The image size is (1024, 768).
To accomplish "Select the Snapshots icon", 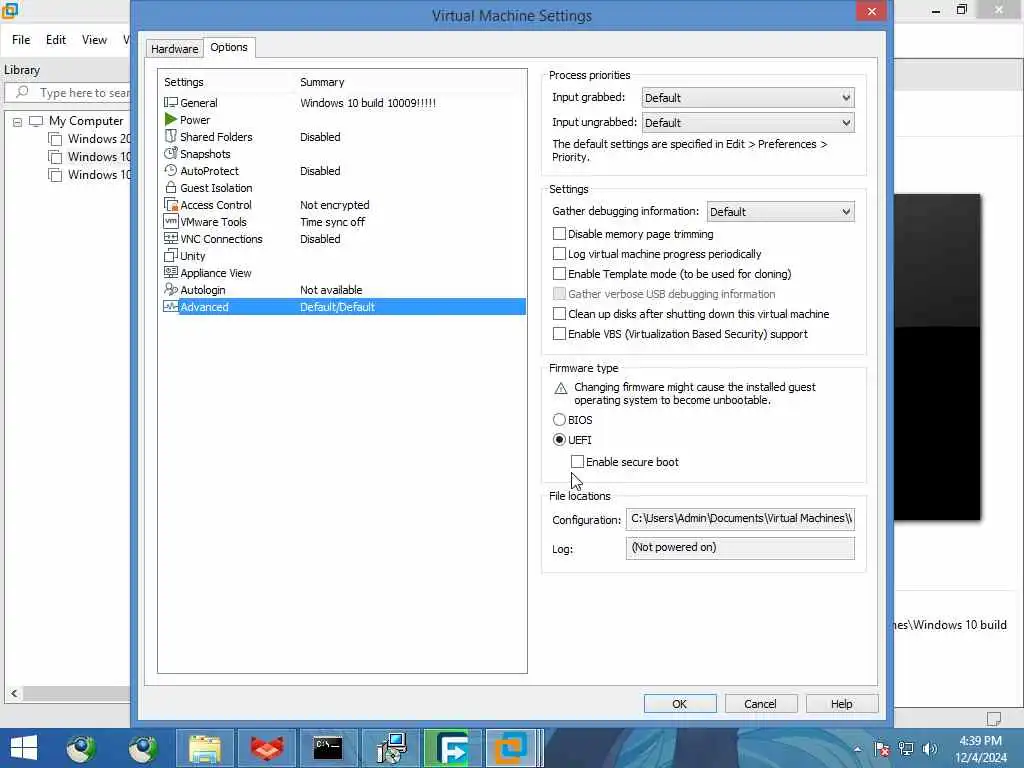I will pyautogui.click(x=170, y=153).
